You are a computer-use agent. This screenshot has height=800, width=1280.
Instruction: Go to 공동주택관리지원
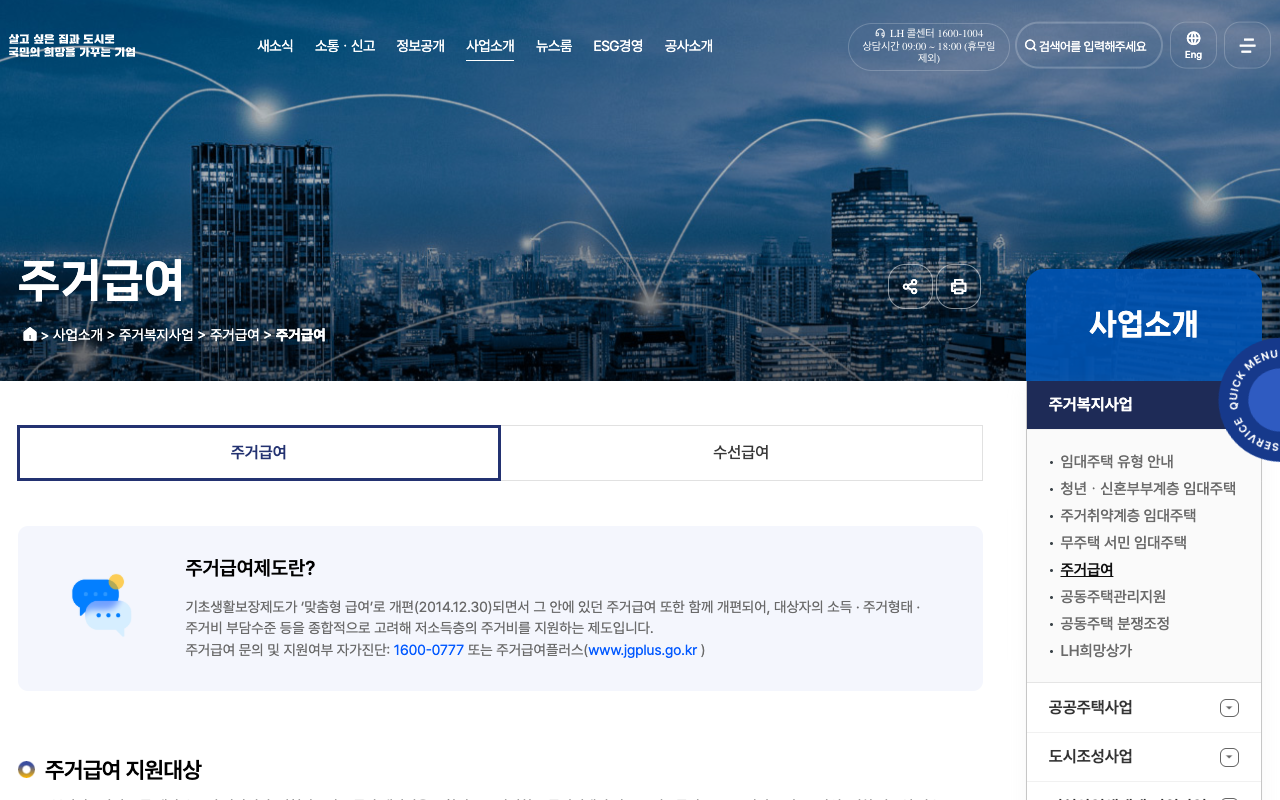pos(1113,597)
